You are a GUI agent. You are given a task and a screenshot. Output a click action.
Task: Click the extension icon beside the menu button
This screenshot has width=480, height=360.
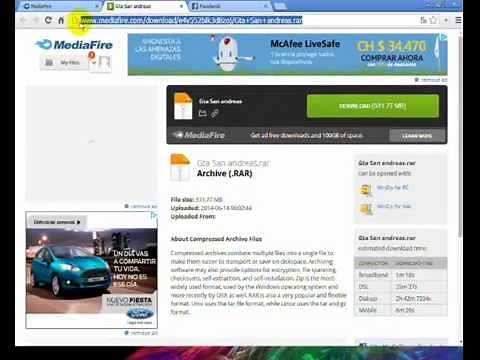coord(446,20)
